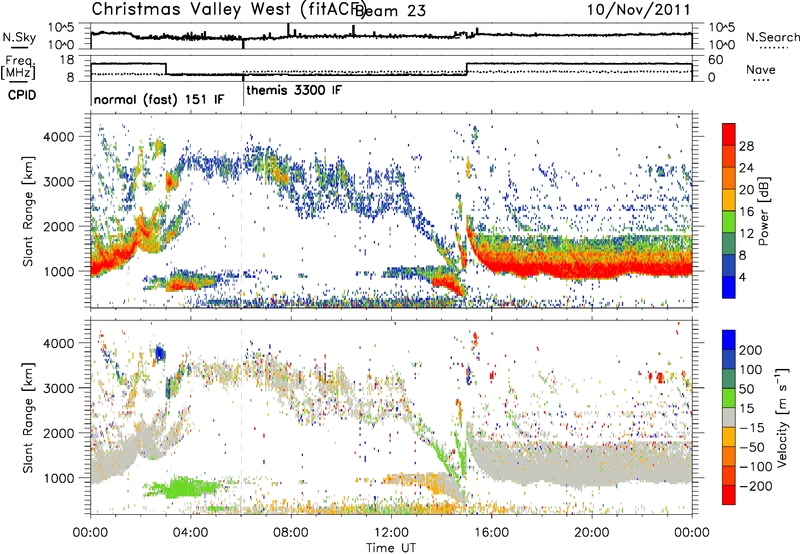The image size is (800, 554).
Task: Click the 'CPID' row label
Action: [x=22, y=95]
